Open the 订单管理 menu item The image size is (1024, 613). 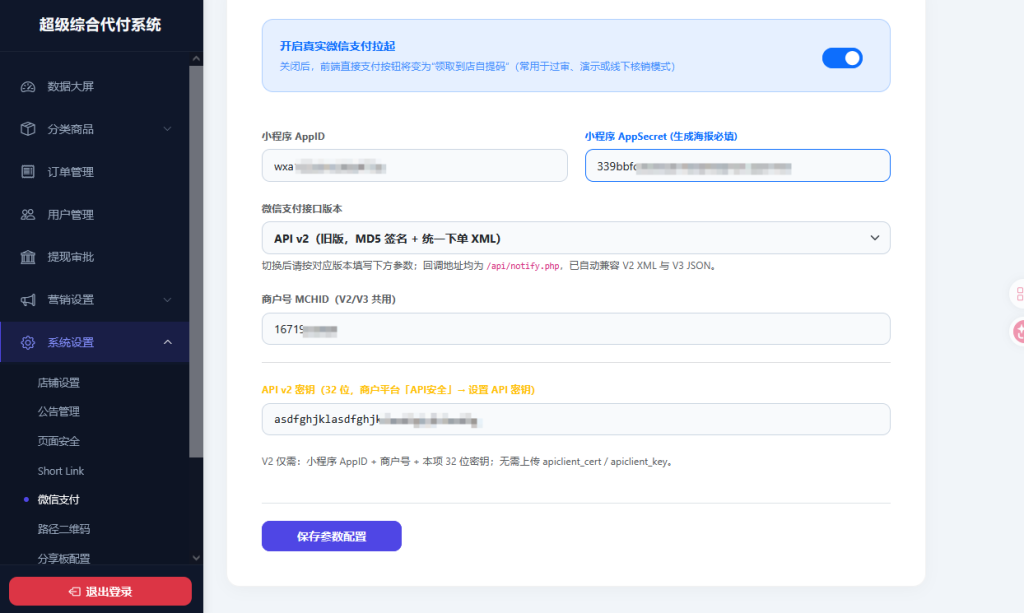(x=95, y=172)
